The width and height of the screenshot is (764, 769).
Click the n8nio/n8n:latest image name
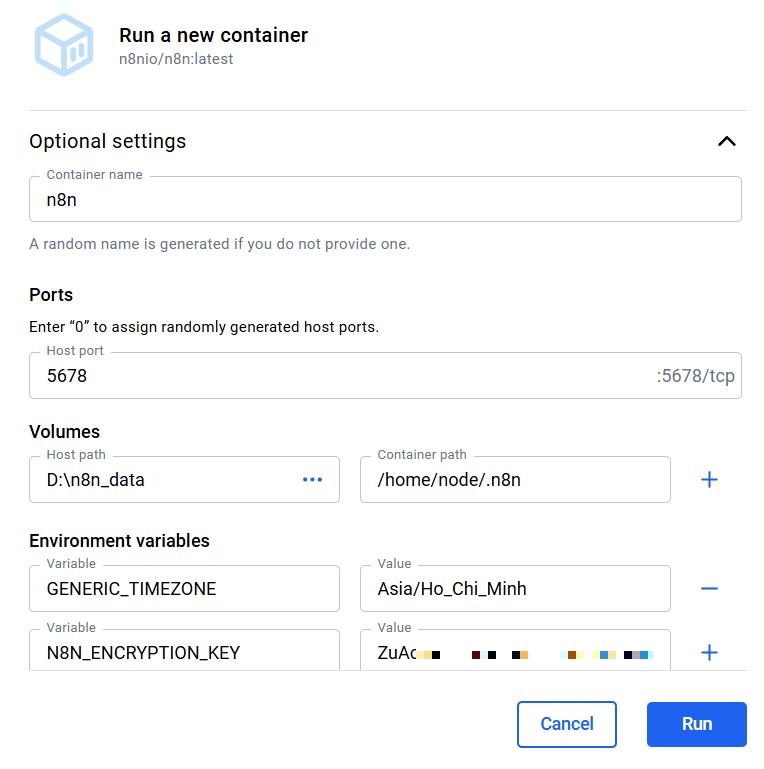point(176,59)
